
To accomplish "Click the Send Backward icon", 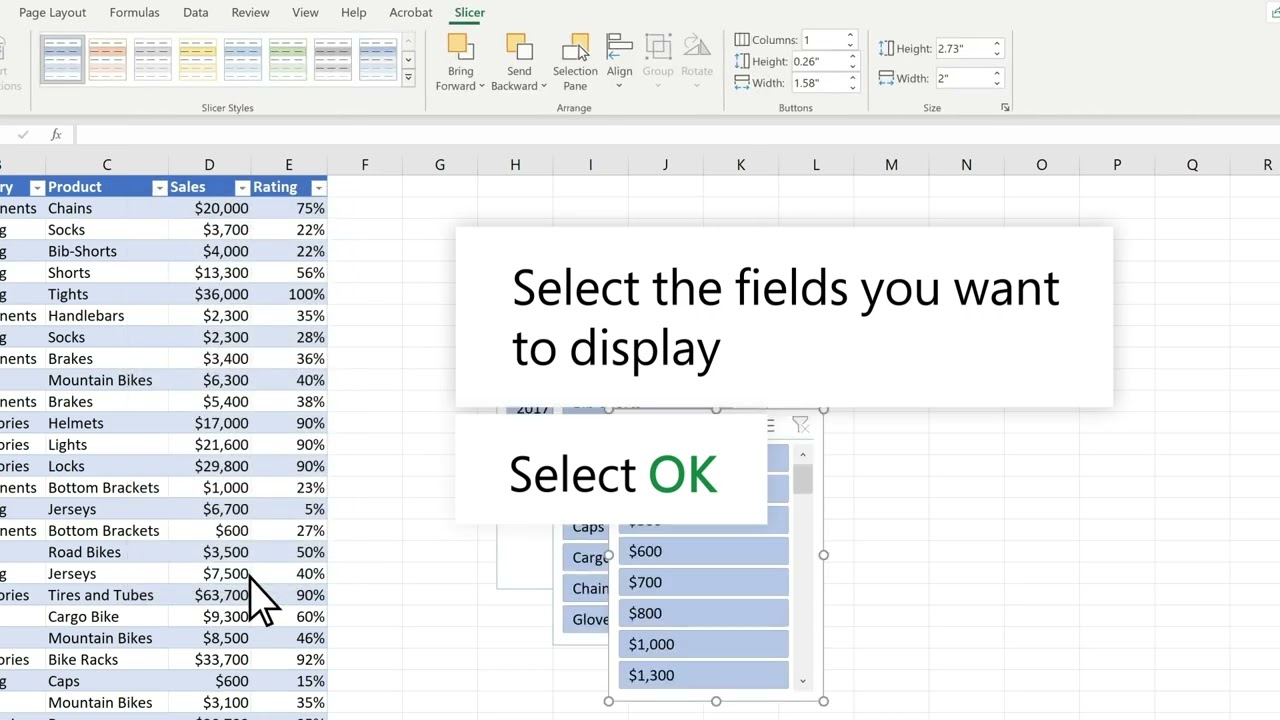I will pyautogui.click(x=519, y=47).
